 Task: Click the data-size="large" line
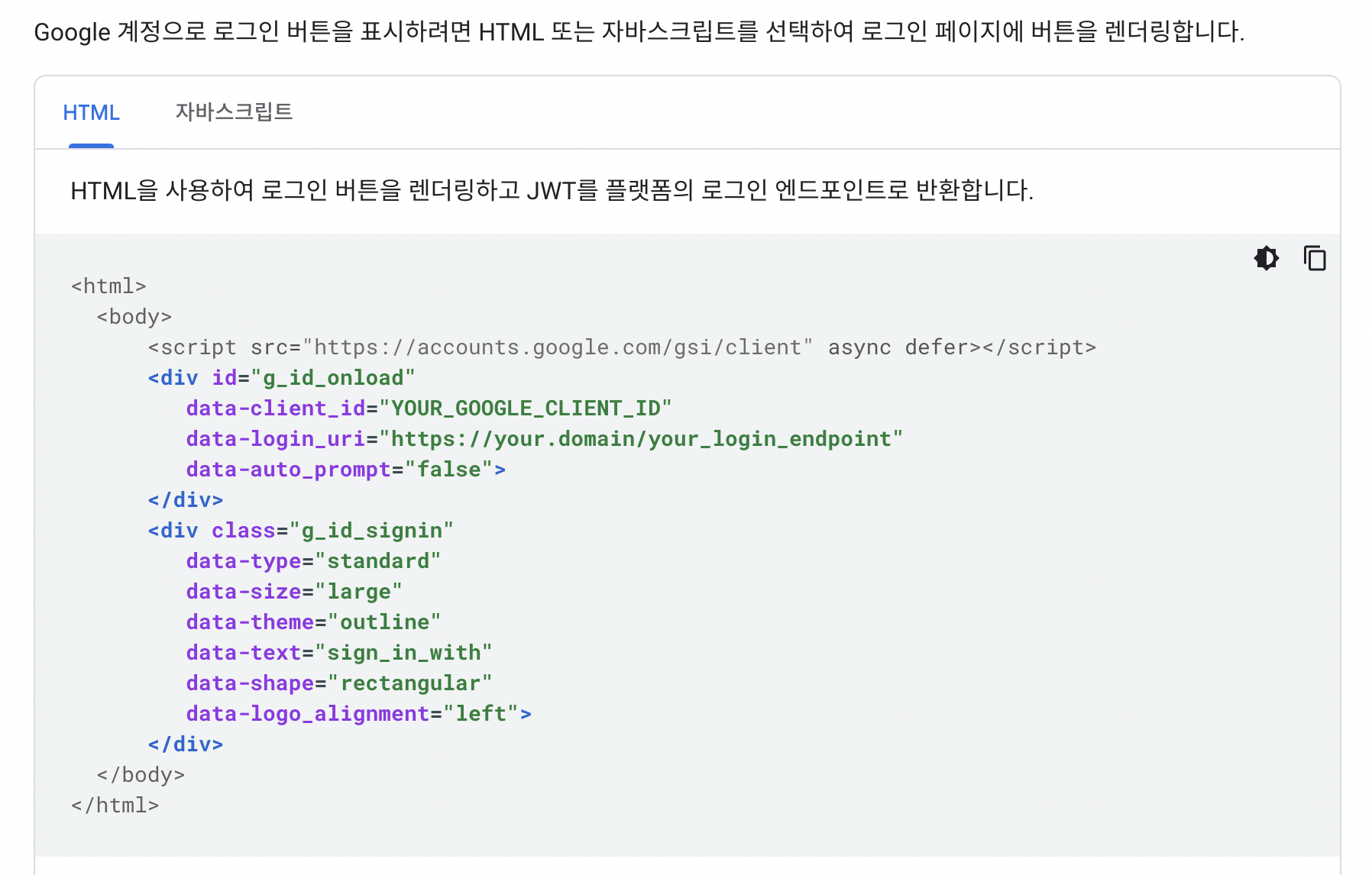294,592
